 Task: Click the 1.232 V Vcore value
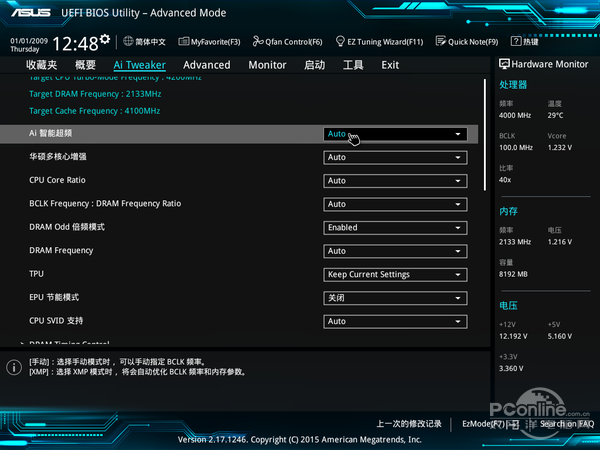click(560, 147)
